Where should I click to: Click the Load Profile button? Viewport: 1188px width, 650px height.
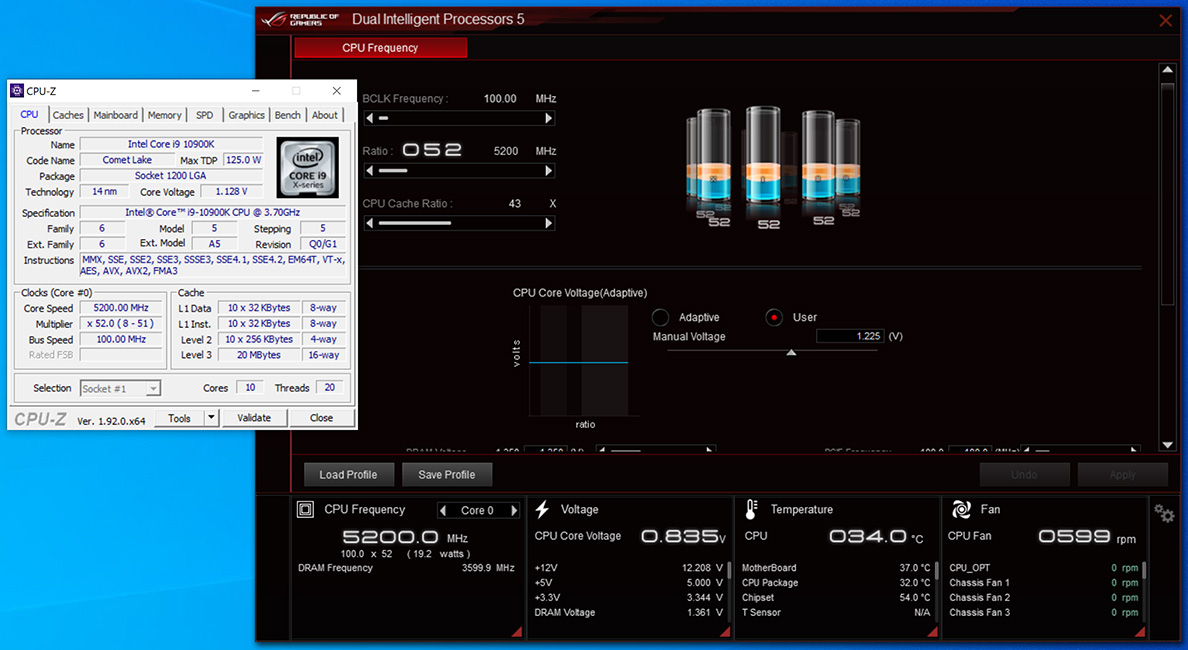tap(349, 475)
